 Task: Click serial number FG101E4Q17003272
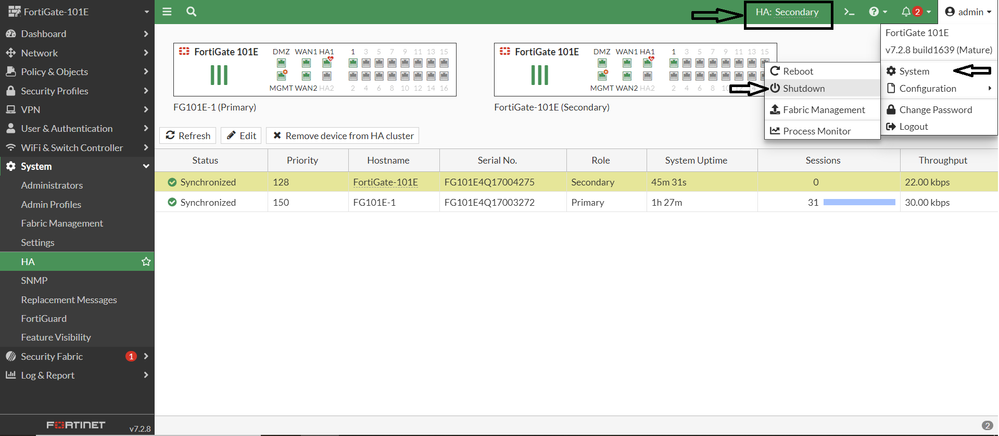point(489,202)
